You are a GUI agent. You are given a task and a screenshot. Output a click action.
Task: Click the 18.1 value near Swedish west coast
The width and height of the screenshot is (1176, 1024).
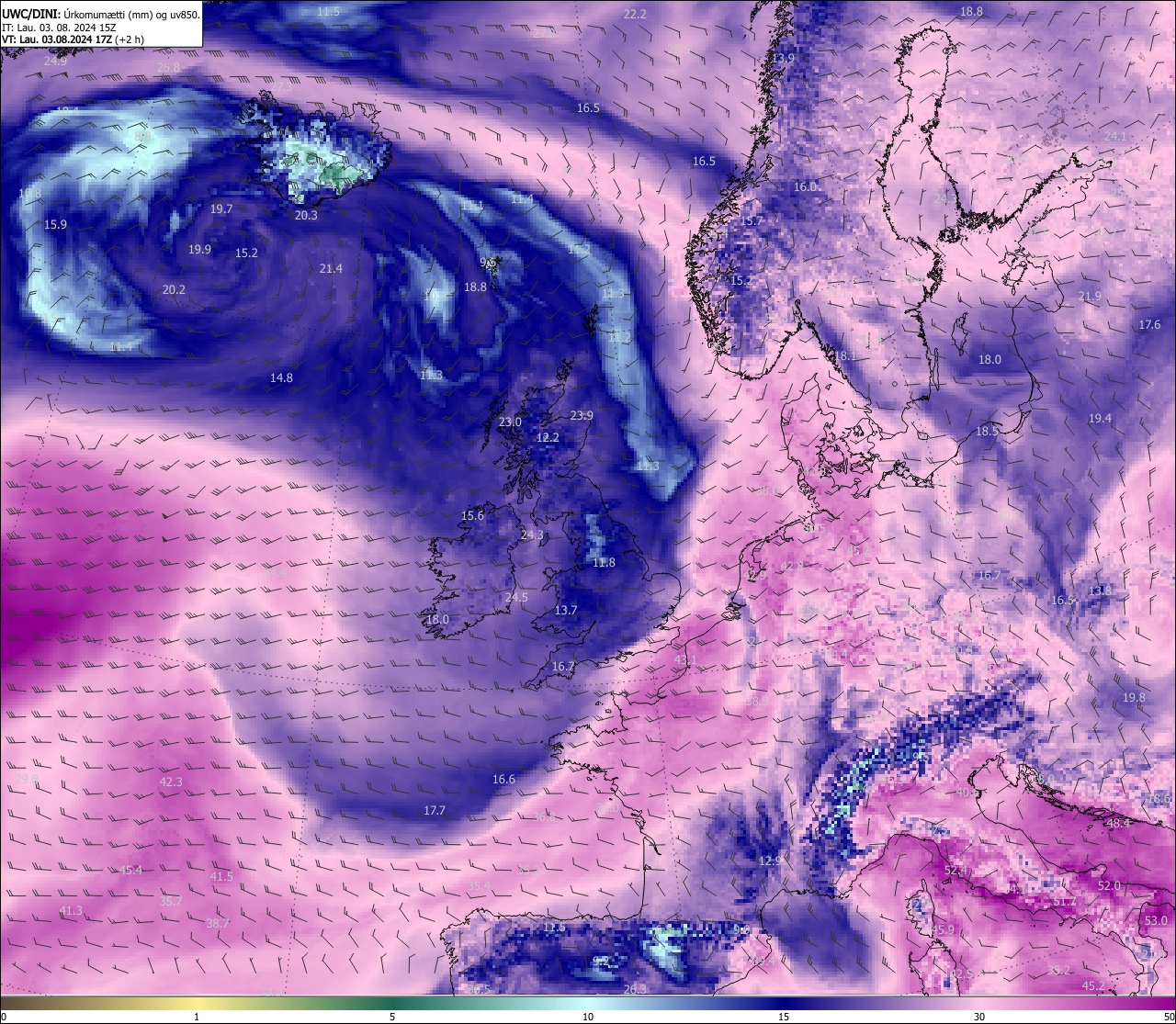pos(845,356)
